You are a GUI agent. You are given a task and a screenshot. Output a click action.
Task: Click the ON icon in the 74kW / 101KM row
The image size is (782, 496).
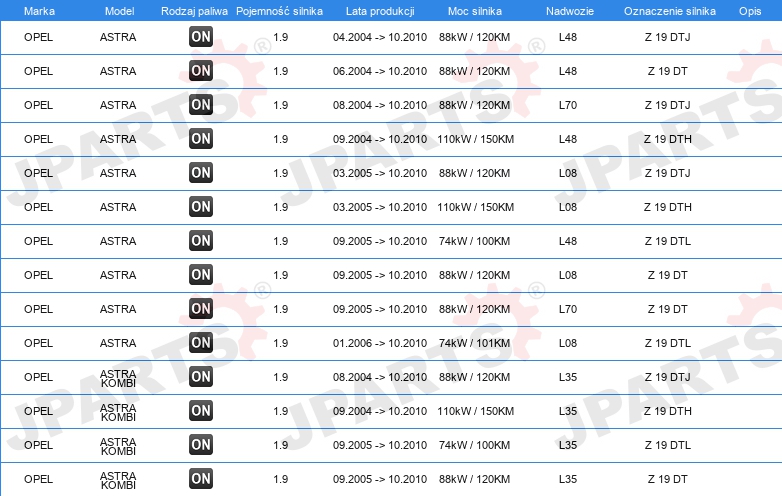(201, 342)
